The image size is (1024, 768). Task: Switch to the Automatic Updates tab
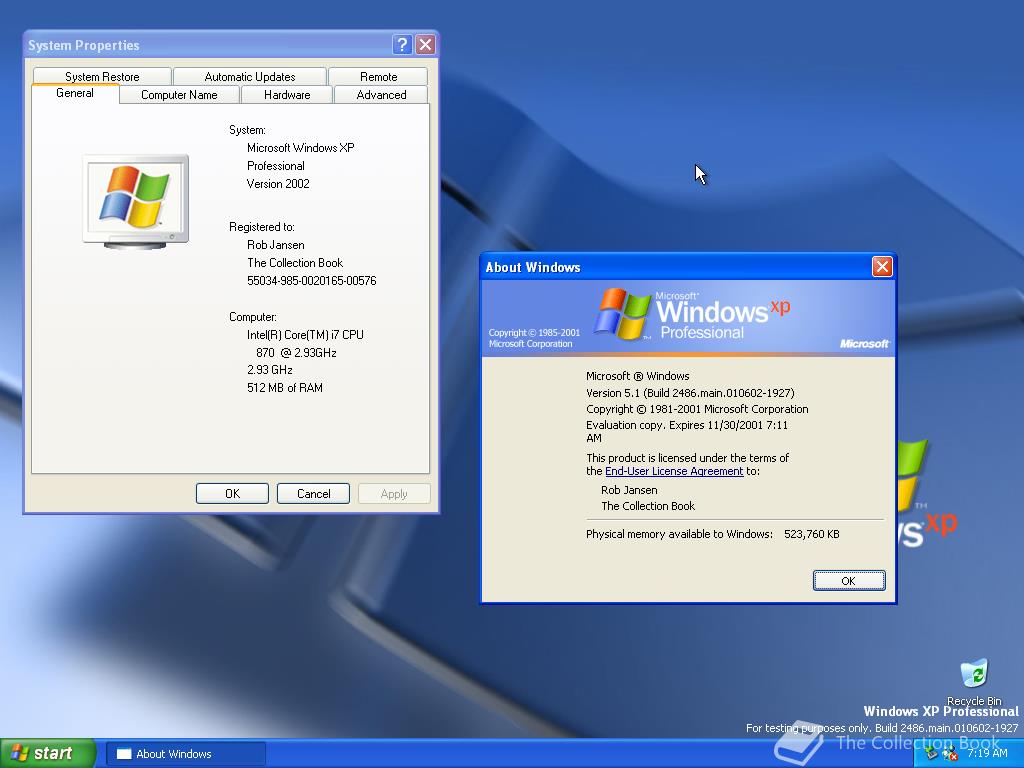tap(249, 76)
